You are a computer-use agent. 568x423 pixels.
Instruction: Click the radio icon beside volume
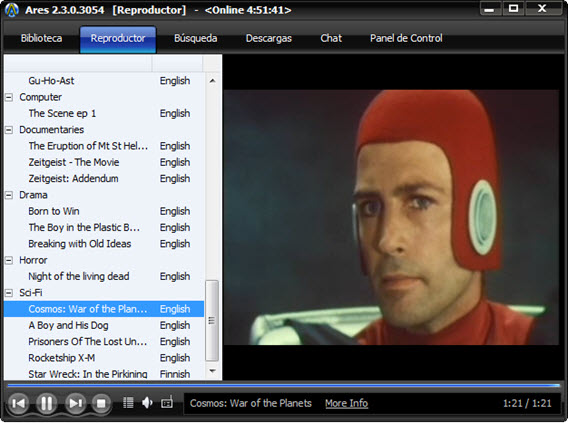[x=167, y=403]
